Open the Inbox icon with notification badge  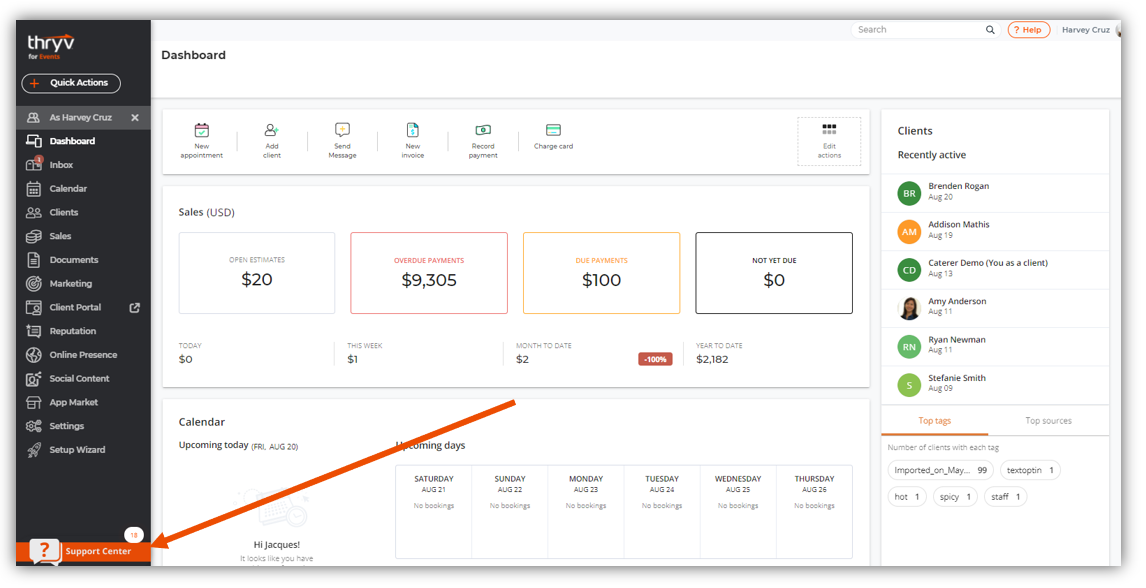[34, 164]
